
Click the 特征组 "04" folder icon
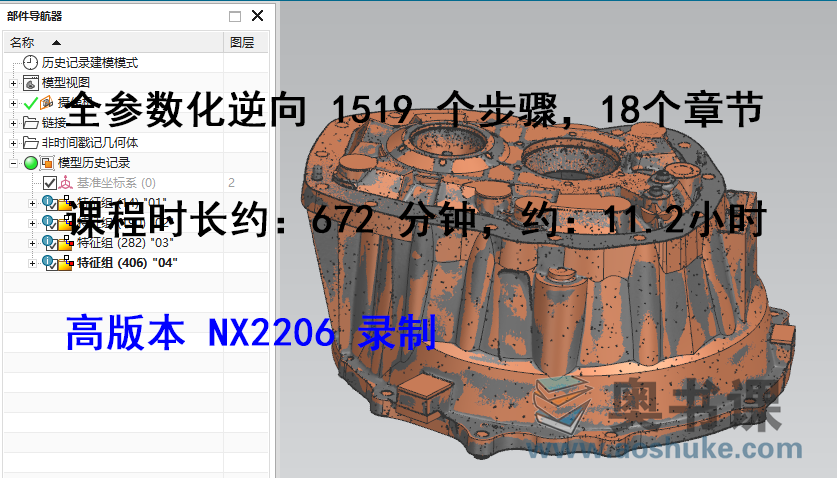pyautogui.click(x=66, y=263)
